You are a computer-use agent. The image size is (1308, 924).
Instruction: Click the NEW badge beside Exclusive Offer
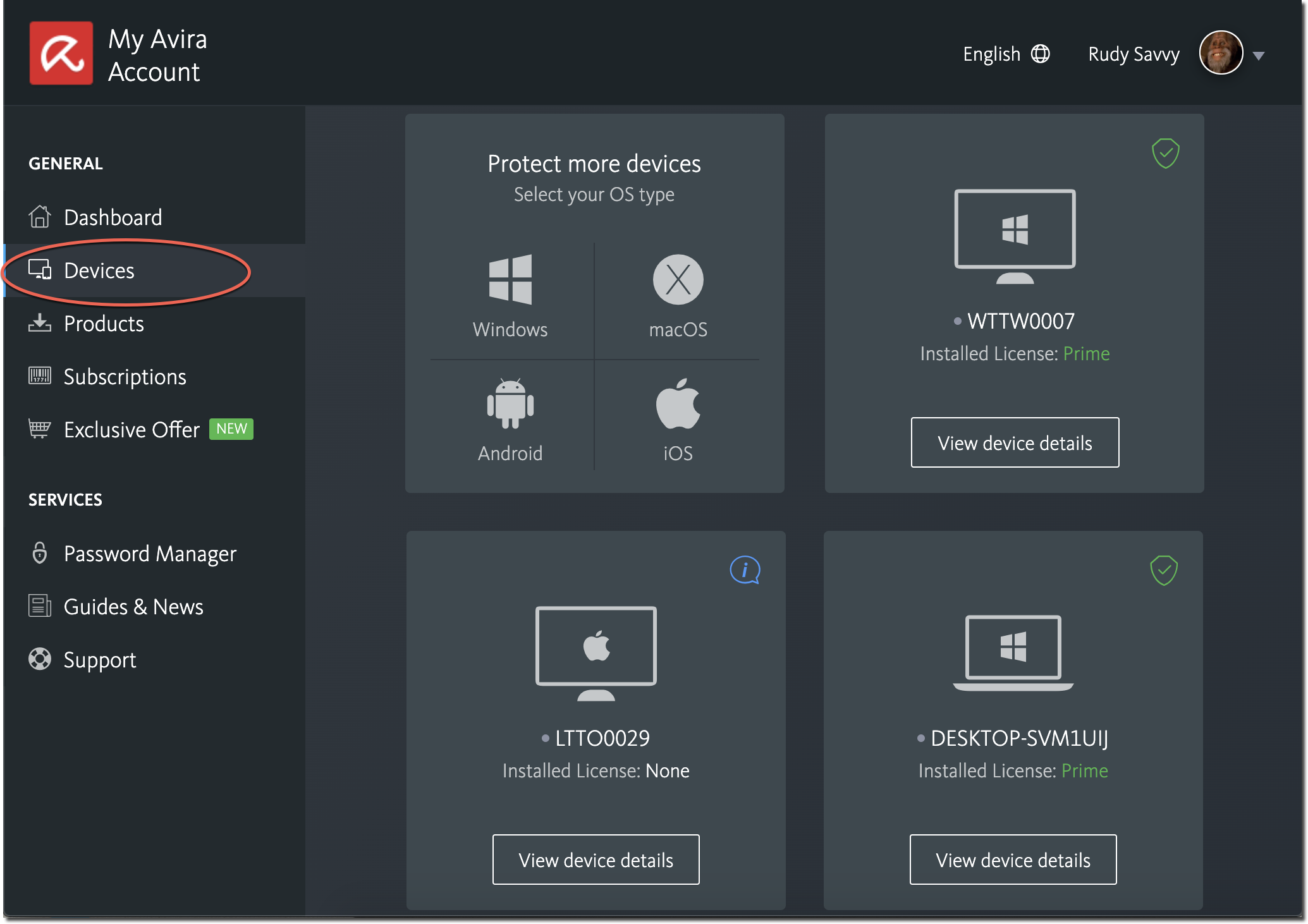(x=231, y=429)
